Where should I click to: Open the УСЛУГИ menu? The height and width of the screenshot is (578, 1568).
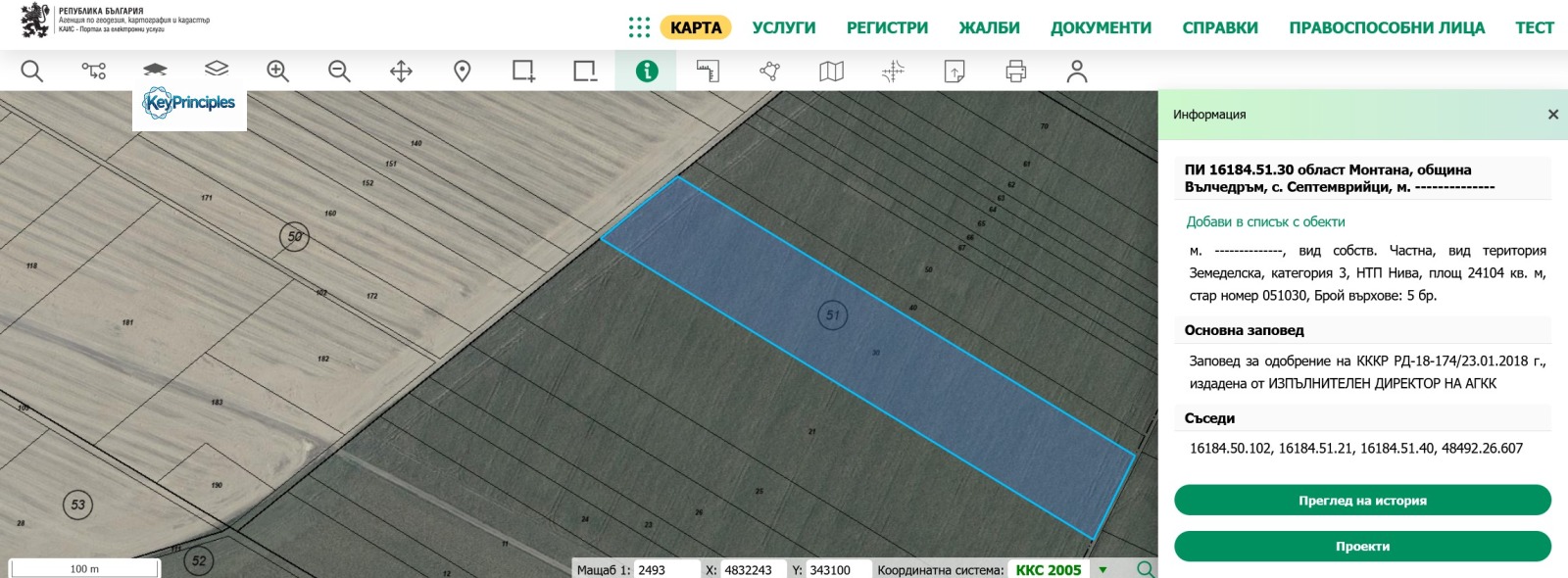(784, 27)
